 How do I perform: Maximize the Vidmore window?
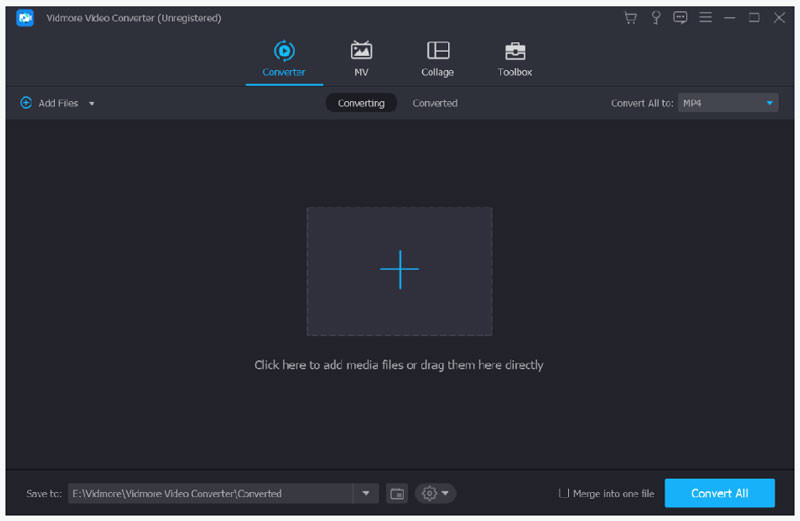754,18
